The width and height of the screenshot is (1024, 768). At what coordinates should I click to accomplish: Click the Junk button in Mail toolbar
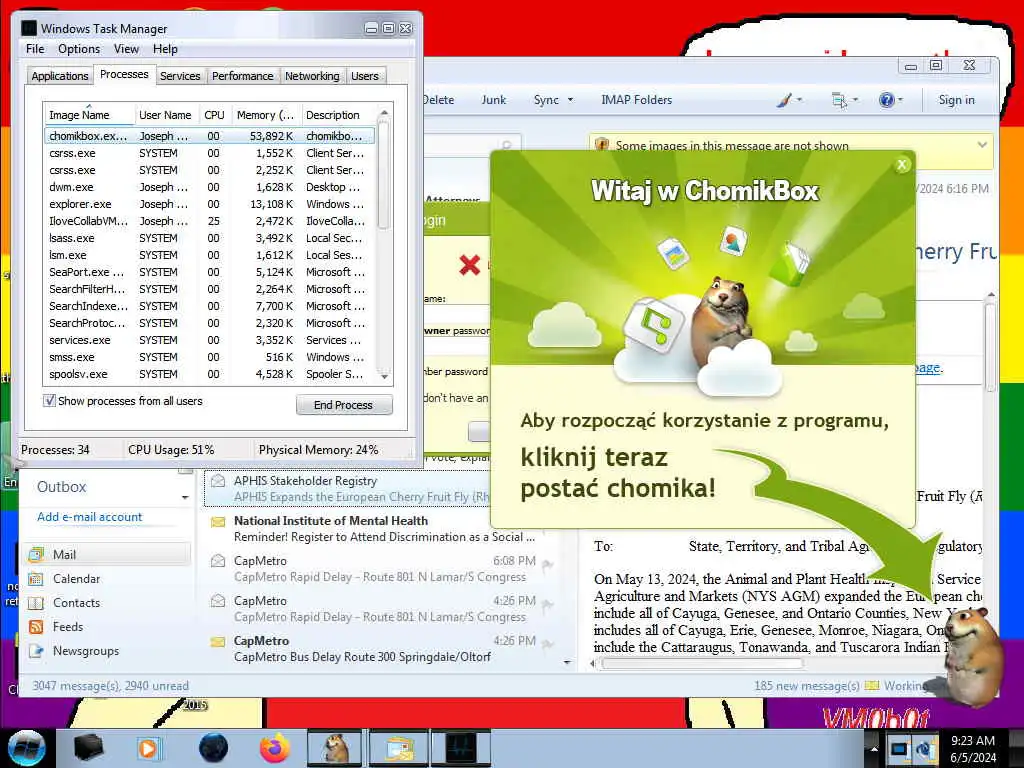(494, 100)
